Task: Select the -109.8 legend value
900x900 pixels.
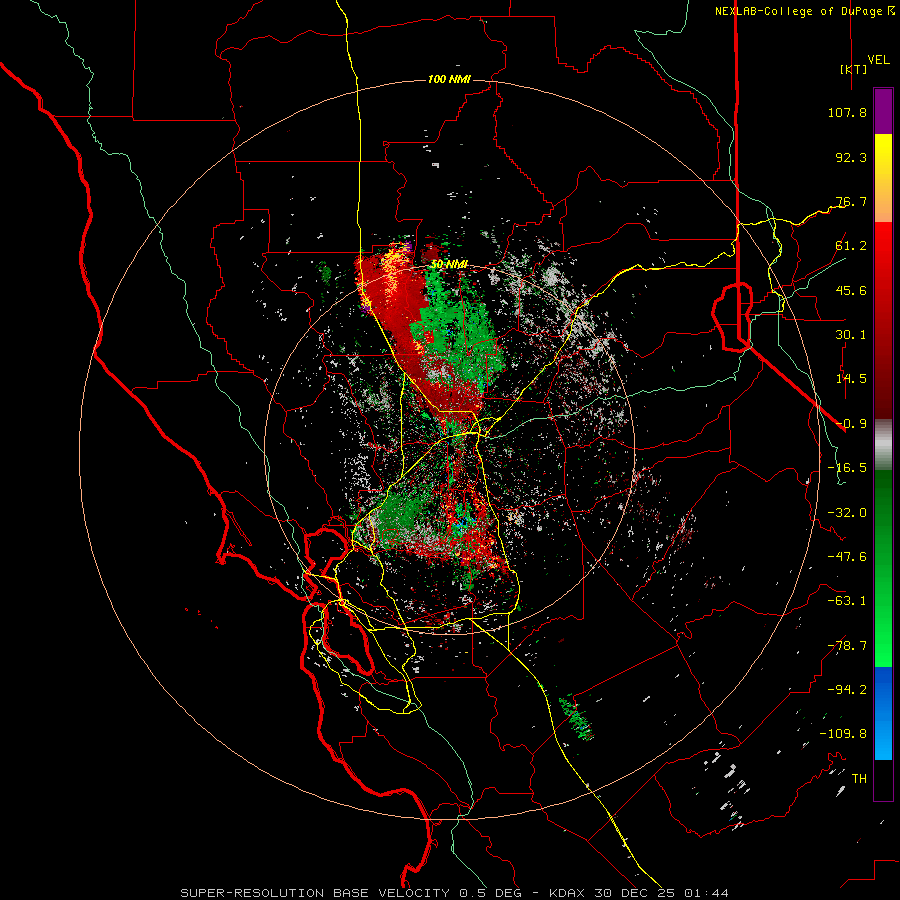Action: coord(843,734)
